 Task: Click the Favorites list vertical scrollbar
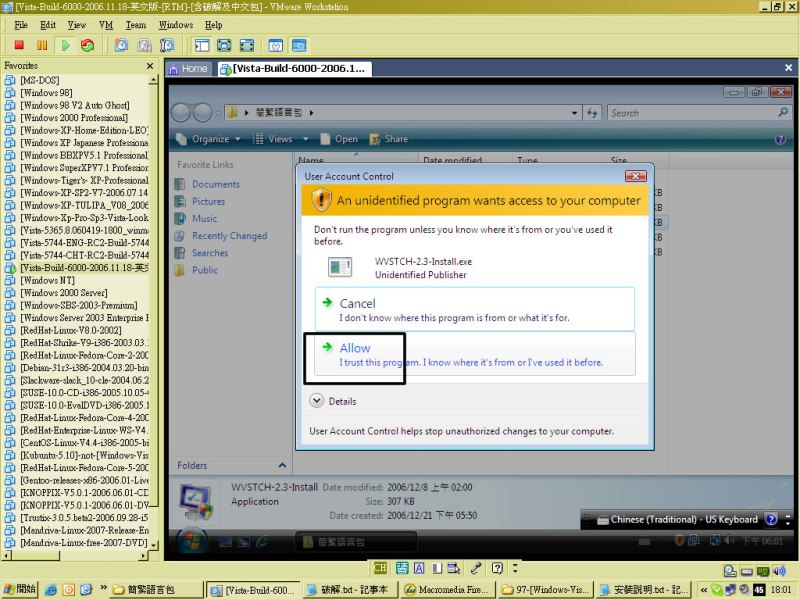pyautogui.click(x=153, y=312)
